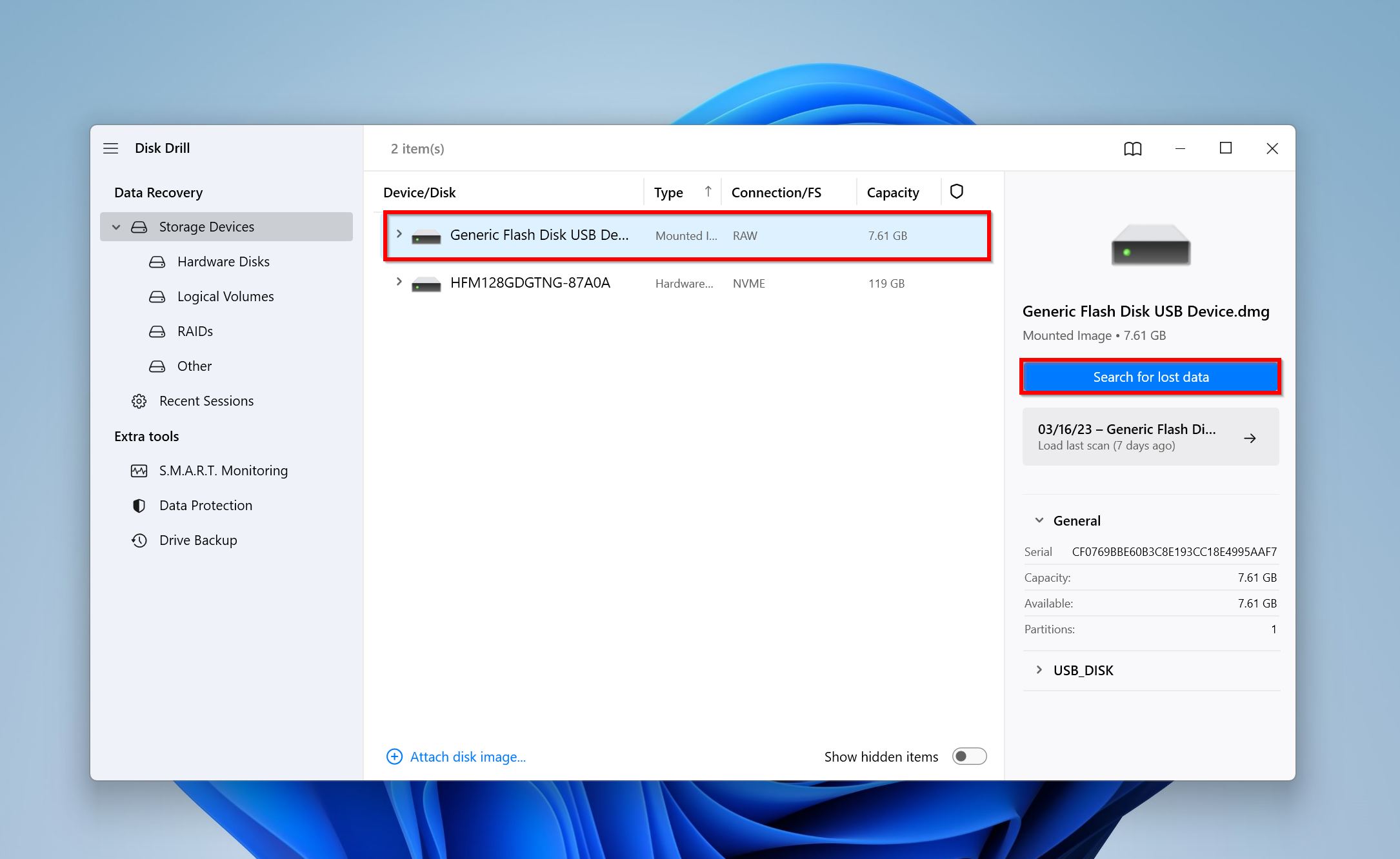The height and width of the screenshot is (859, 1400).
Task: Open the hamburger menu
Action: click(x=109, y=148)
